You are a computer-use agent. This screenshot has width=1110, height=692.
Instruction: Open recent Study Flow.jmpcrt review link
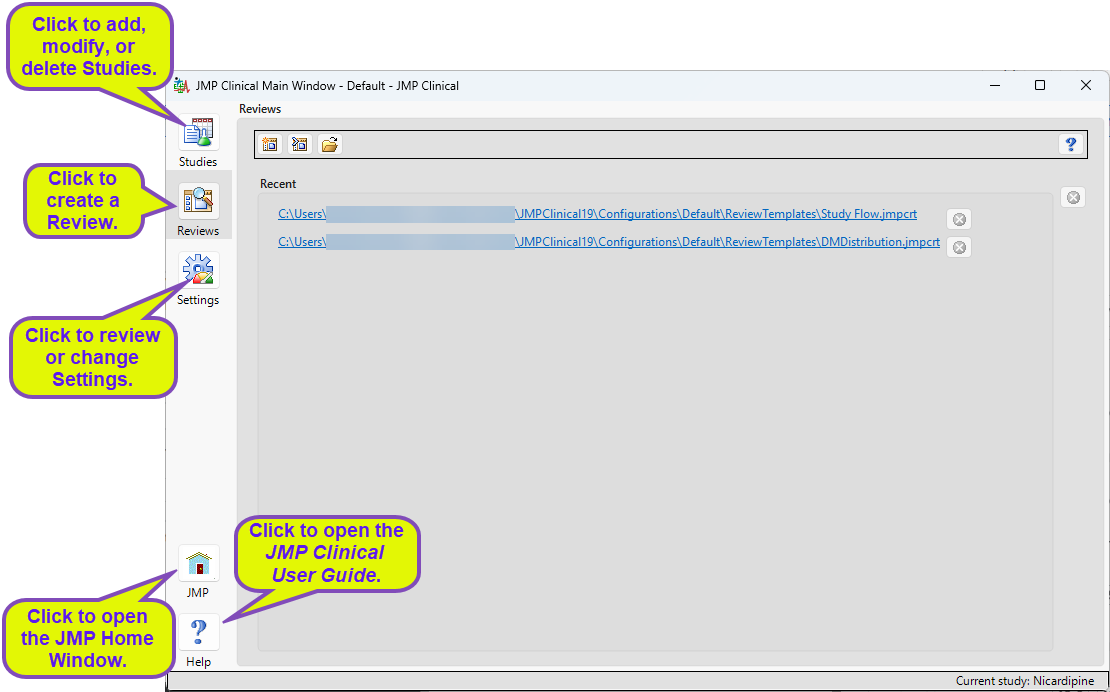(x=597, y=214)
